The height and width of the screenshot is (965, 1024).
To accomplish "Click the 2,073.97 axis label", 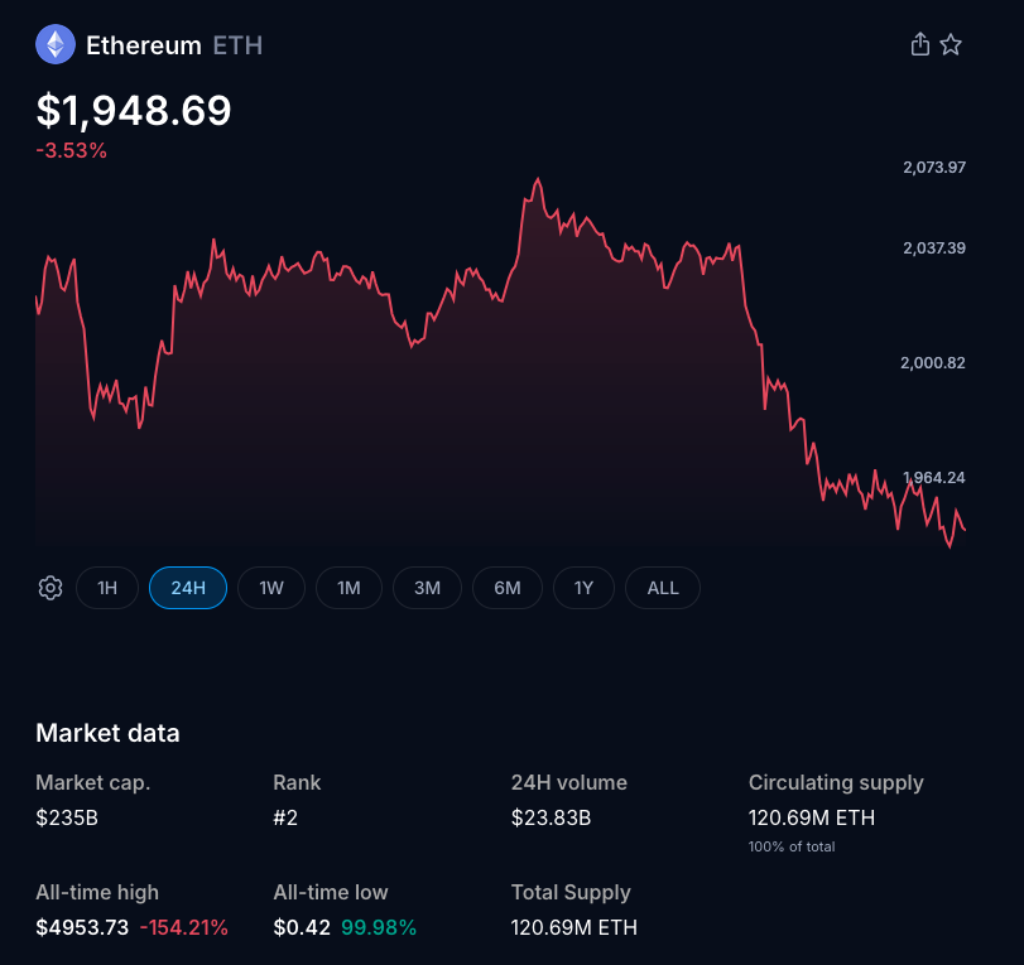I will [x=934, y=167].
